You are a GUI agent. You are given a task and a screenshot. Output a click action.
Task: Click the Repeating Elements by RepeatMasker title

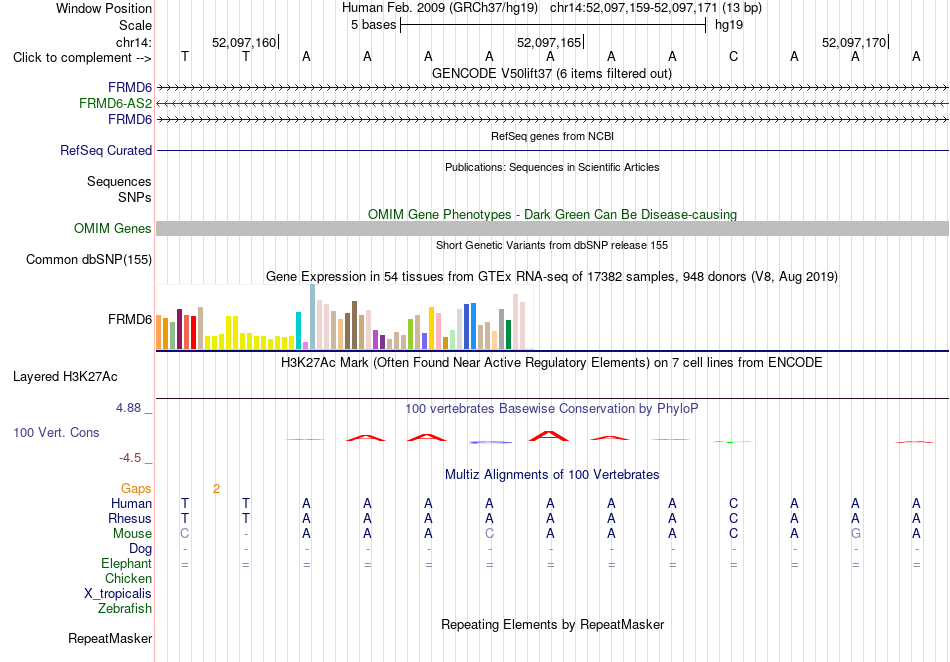[552, 624]
